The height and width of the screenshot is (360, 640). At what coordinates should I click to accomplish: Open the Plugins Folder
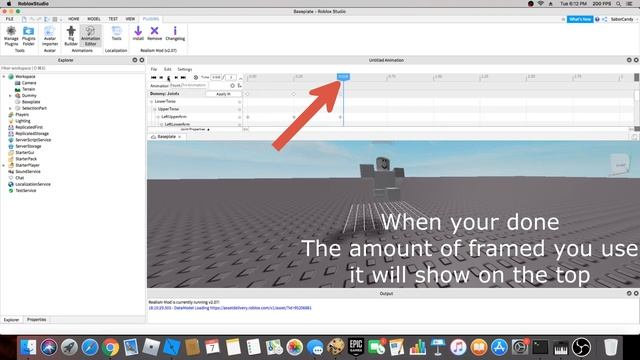[x=29, y=36]
